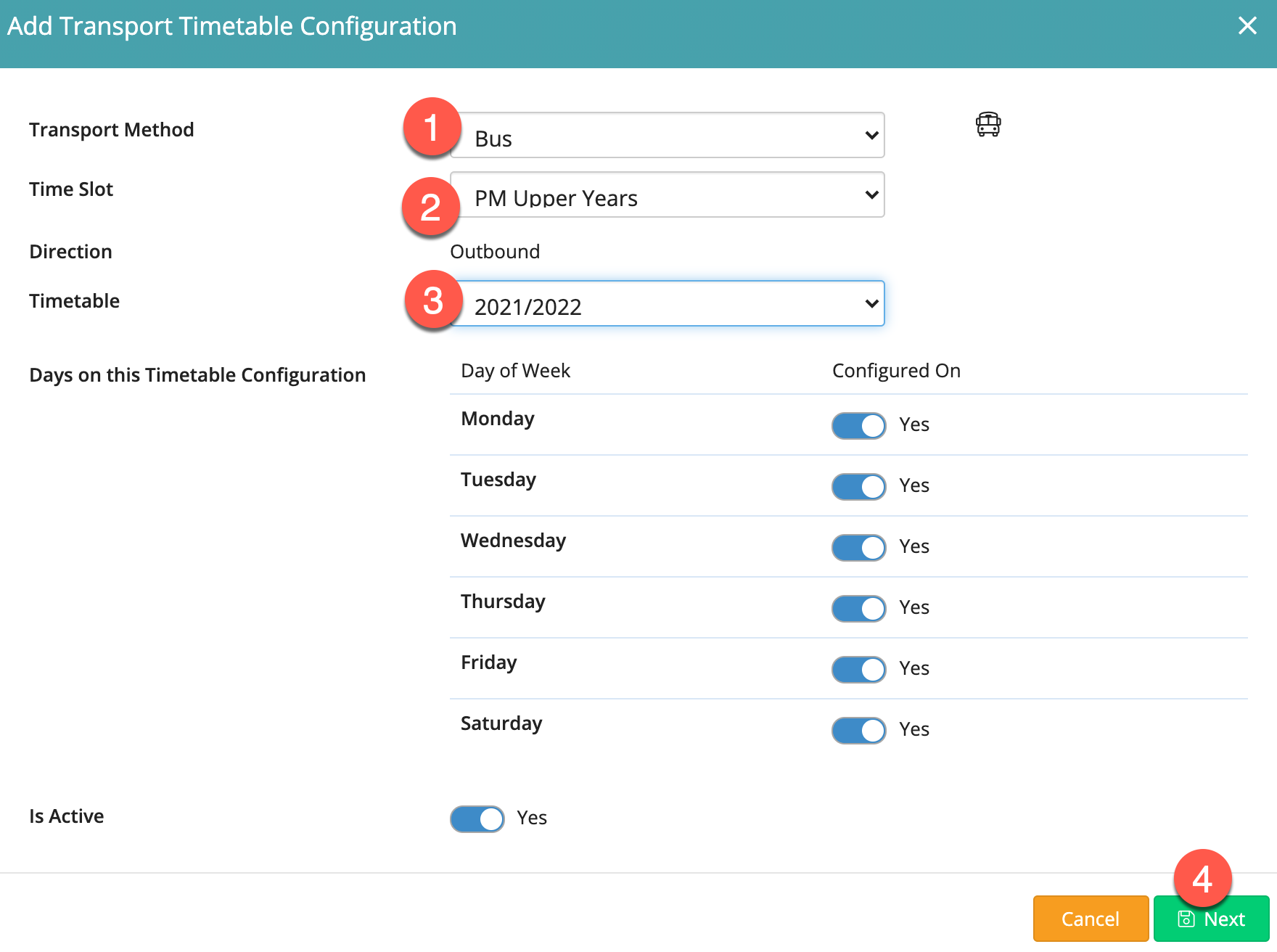Toggle the Is Active switch
Screen dimensions: 1277x952
(477, 819)
